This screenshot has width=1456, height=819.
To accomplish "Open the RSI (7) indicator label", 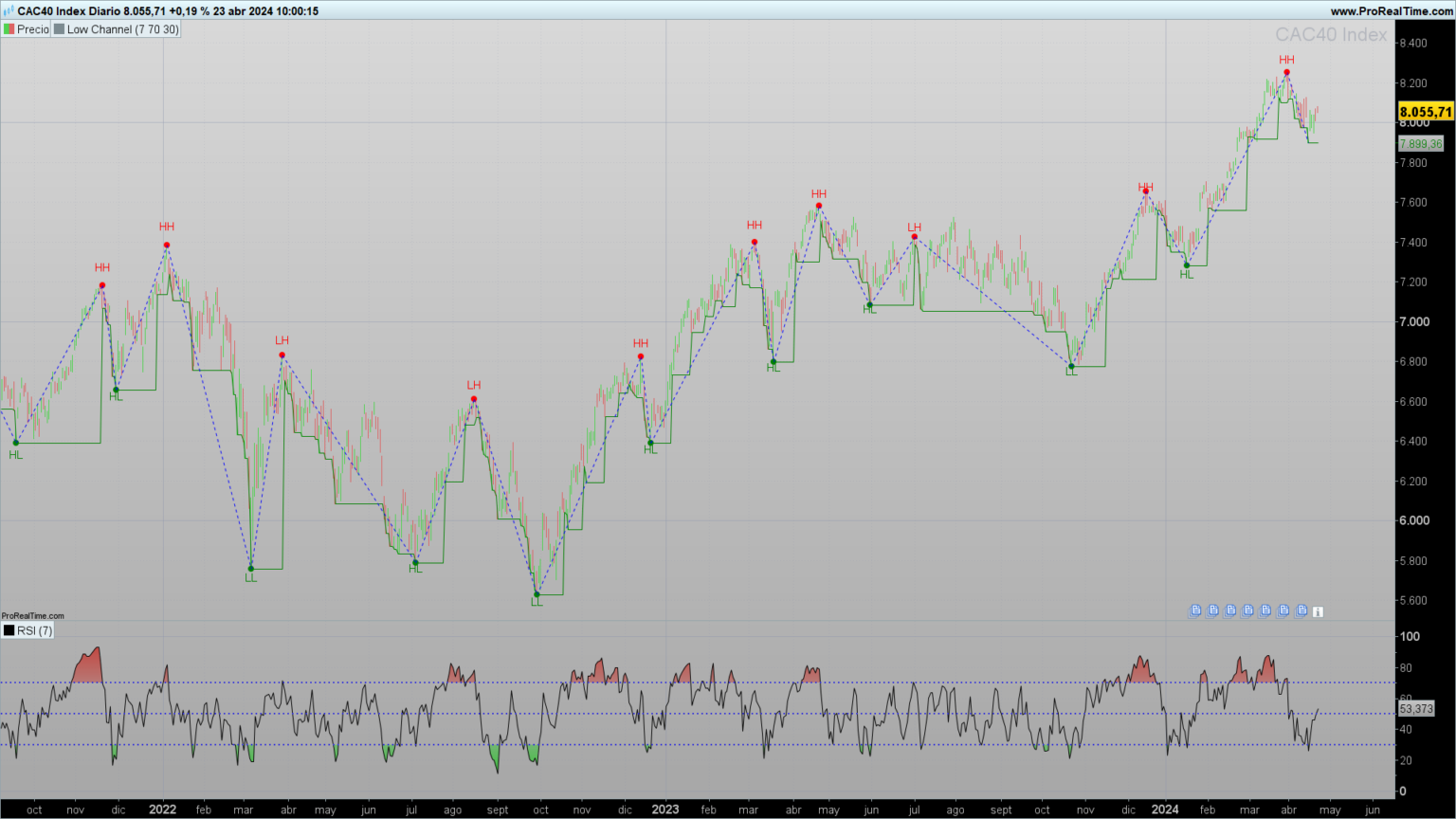I will 34,630.
